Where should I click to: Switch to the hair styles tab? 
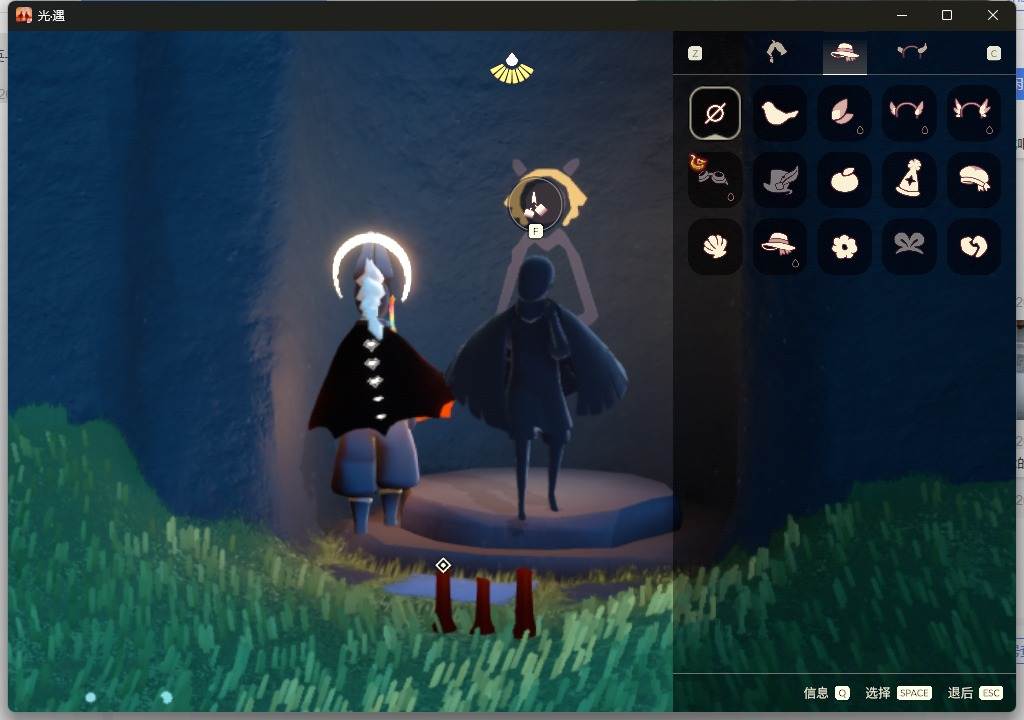[776, 52]
